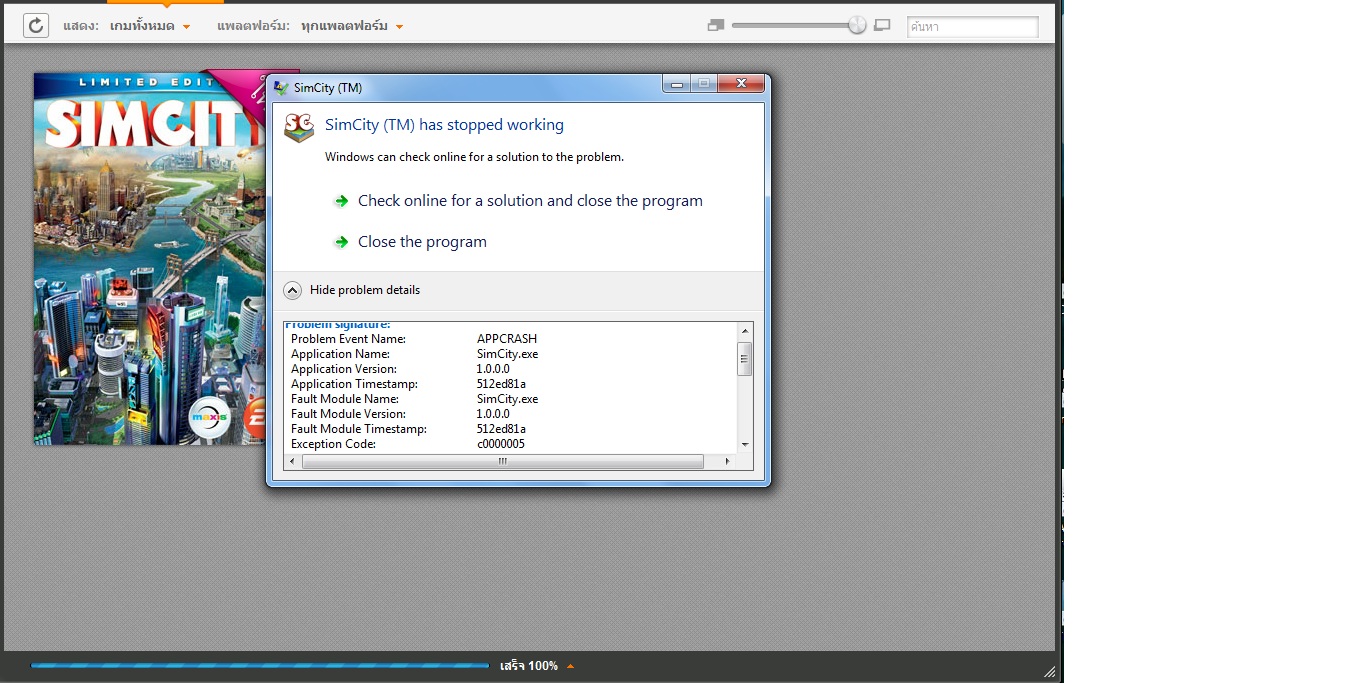This screenshot has width=1367, height=683.
Task: Click the "Exception Code:" label
Action: tap(333, 444)
